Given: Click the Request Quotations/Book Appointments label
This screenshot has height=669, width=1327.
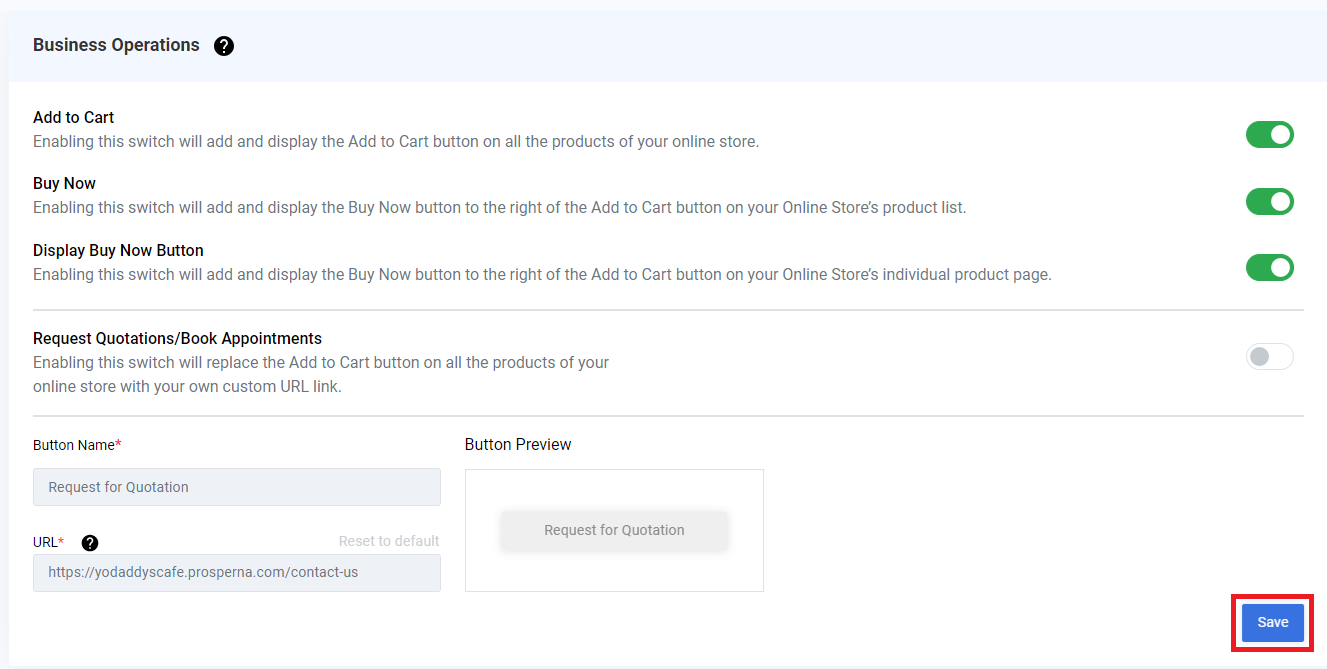Looking at the screenshot, I should tap(177, 338).
